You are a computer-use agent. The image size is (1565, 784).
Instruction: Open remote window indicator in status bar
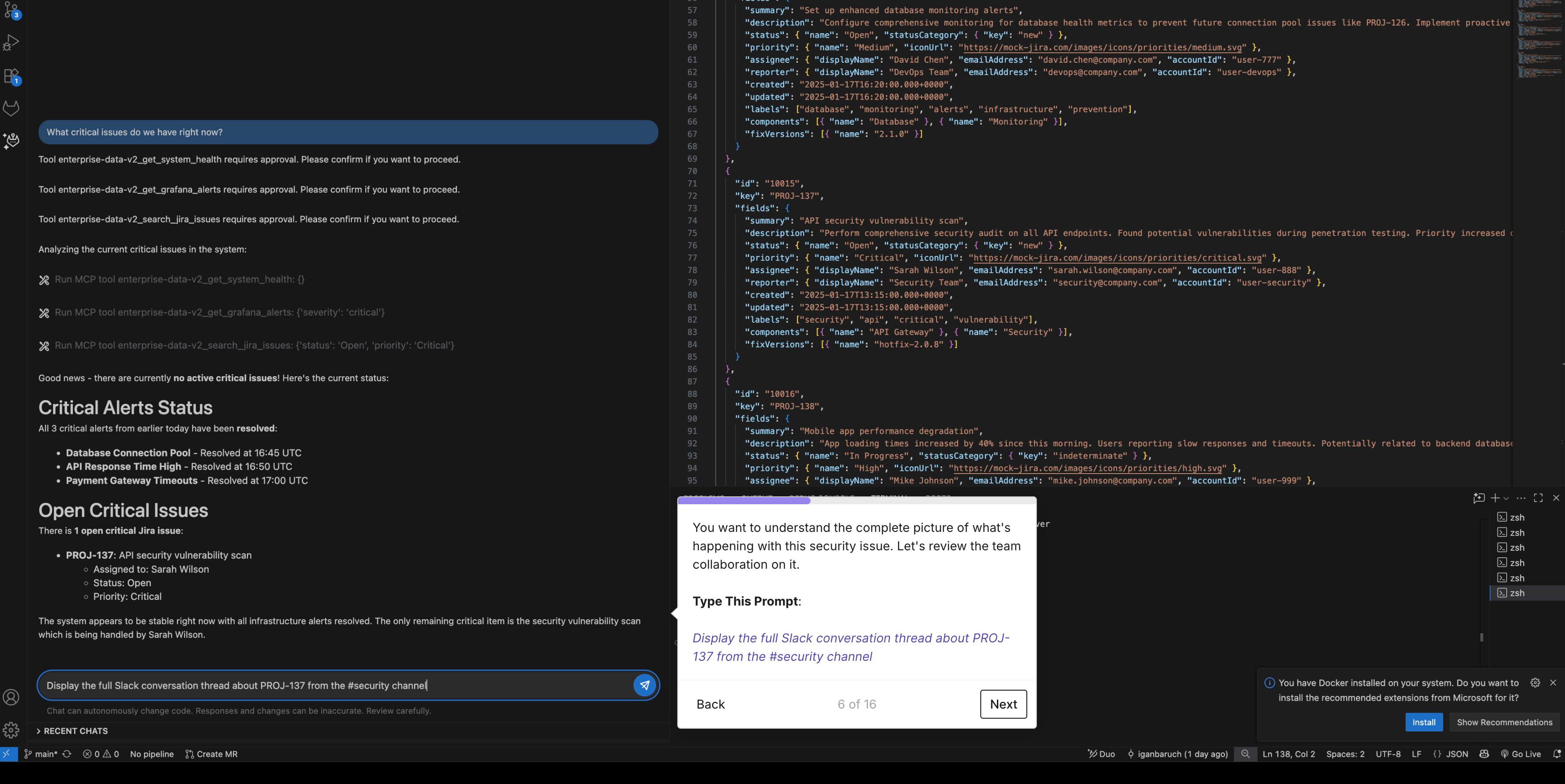[x=8, y=754]
